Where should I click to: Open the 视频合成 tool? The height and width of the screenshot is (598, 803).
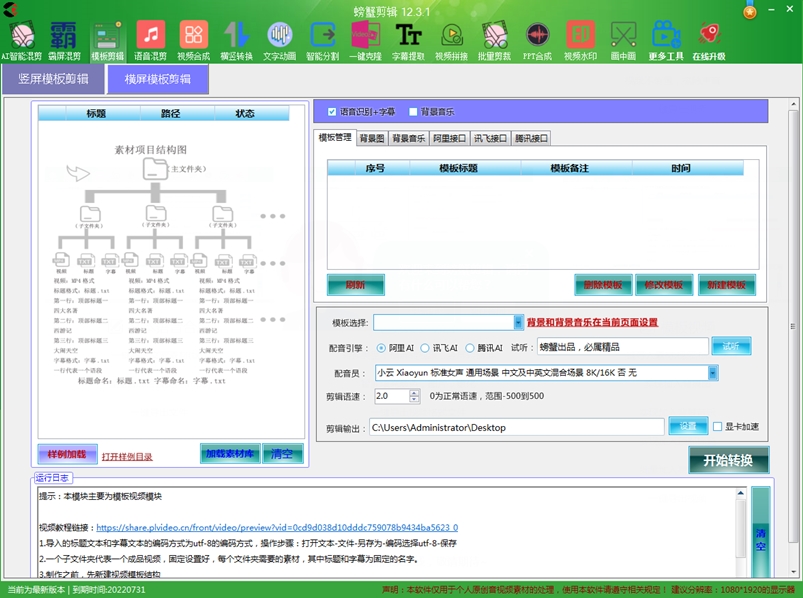pos(193,41)
